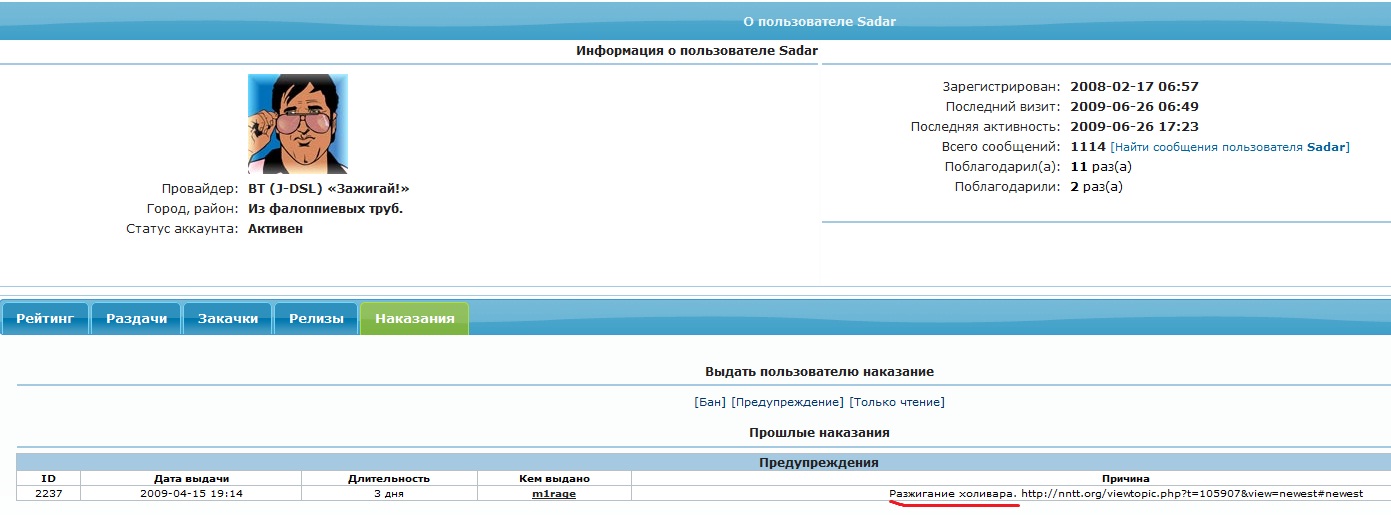Click the 1114 total messages count

coord(1087,147)
